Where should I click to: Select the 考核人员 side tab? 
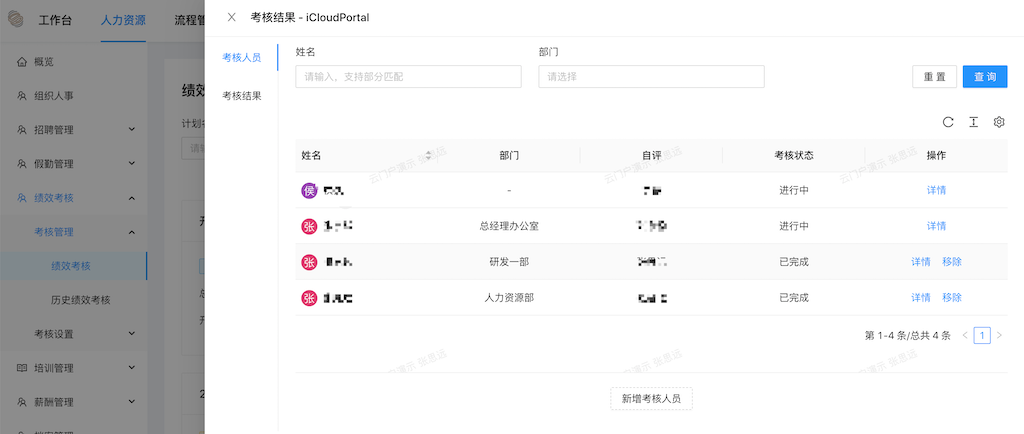click(242, 57)
